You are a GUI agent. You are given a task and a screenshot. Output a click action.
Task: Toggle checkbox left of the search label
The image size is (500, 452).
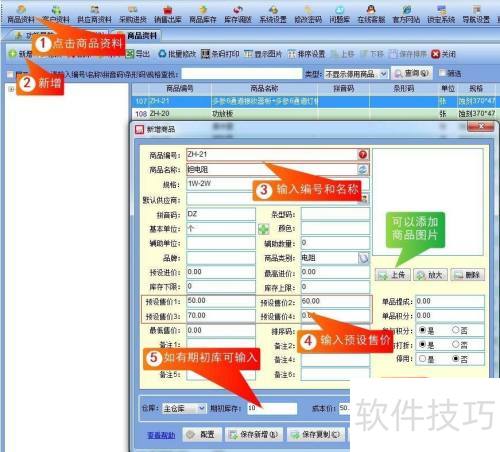tap(10, 74)
